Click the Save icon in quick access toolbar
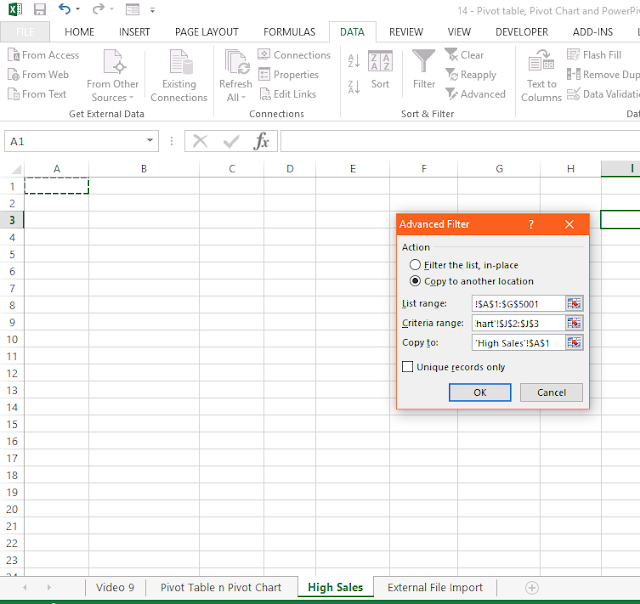 click(x=40, y=9)
